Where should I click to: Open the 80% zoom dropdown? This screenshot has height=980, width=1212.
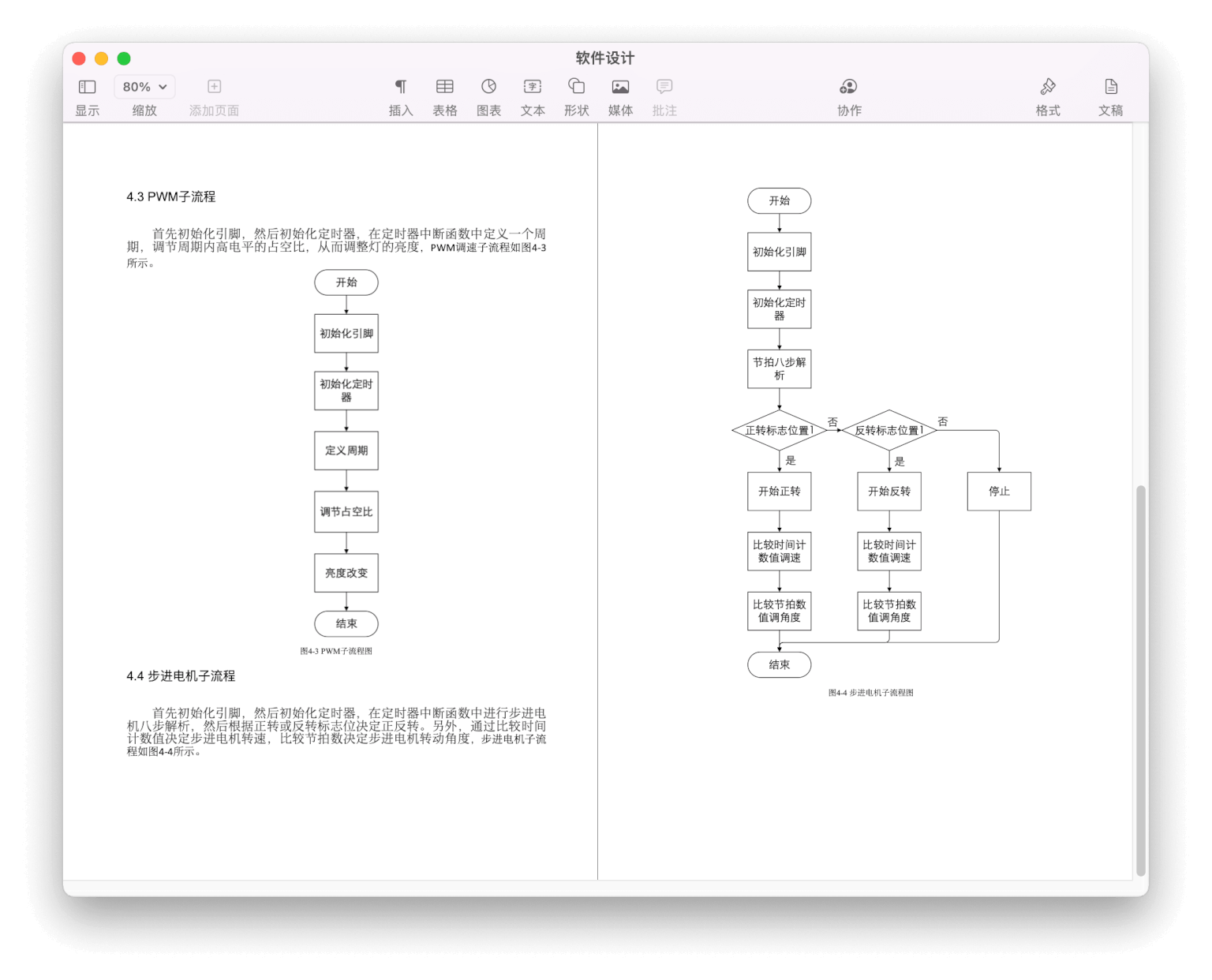144,87
